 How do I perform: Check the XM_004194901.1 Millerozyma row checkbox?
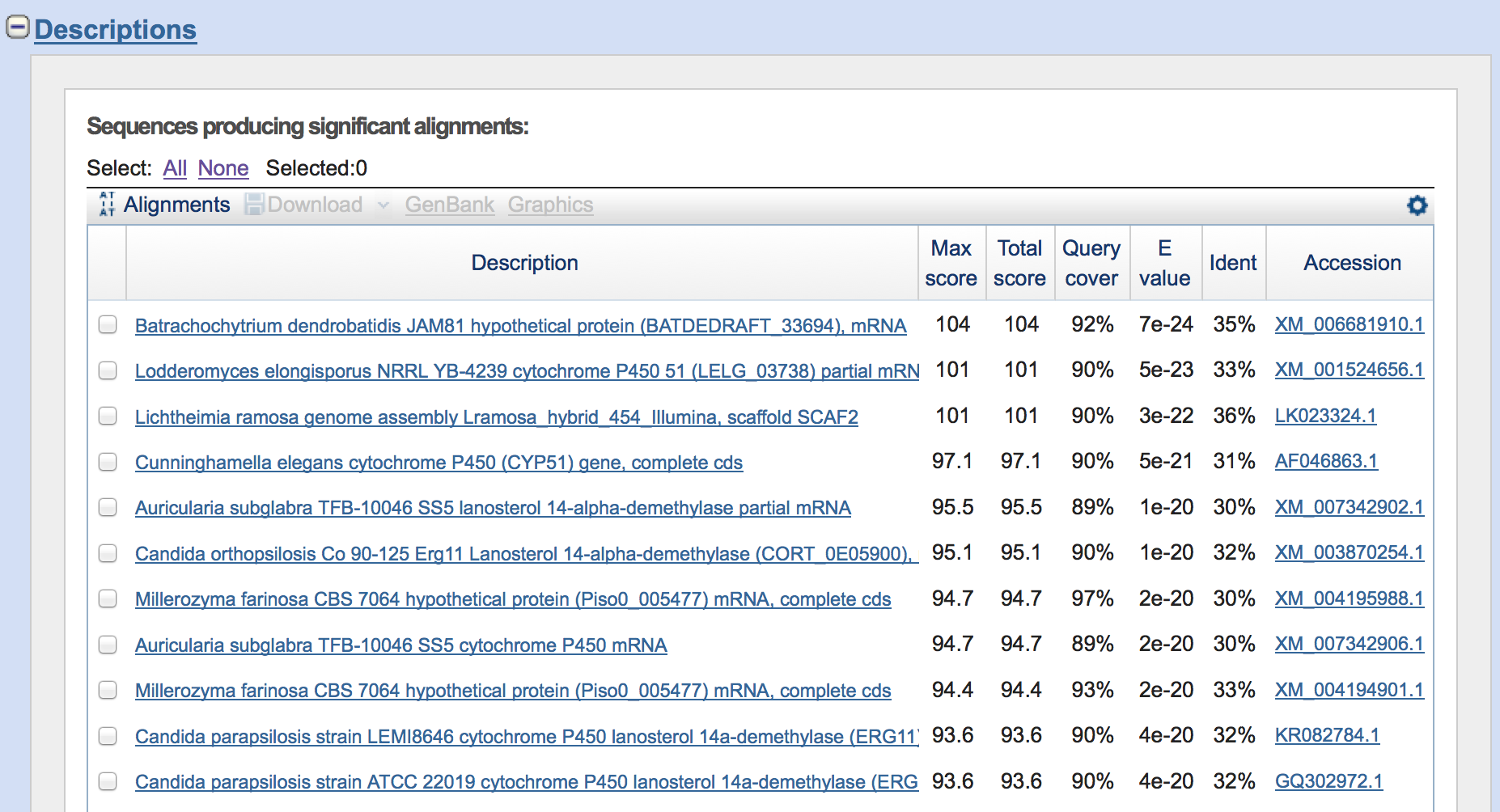[x=108, y=691]
